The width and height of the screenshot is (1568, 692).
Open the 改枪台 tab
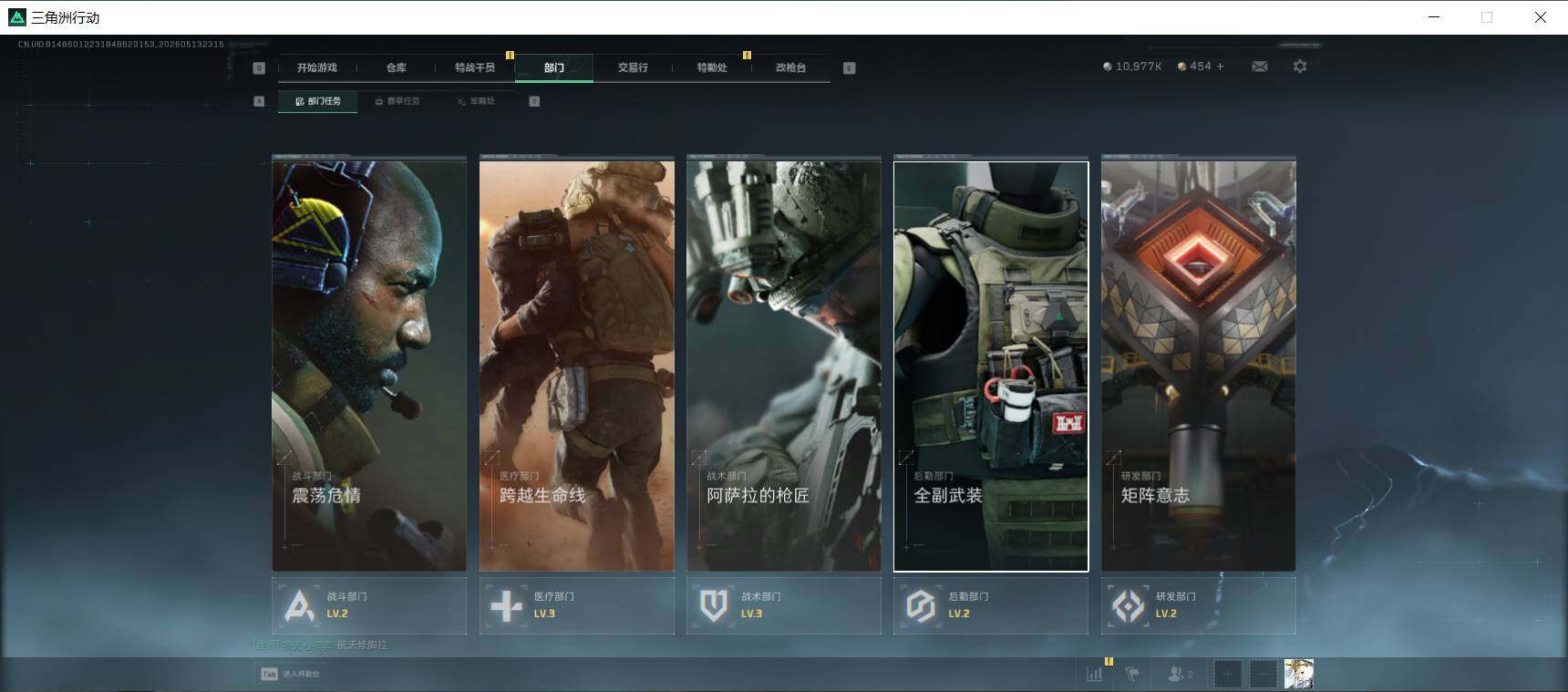[790, 67]
